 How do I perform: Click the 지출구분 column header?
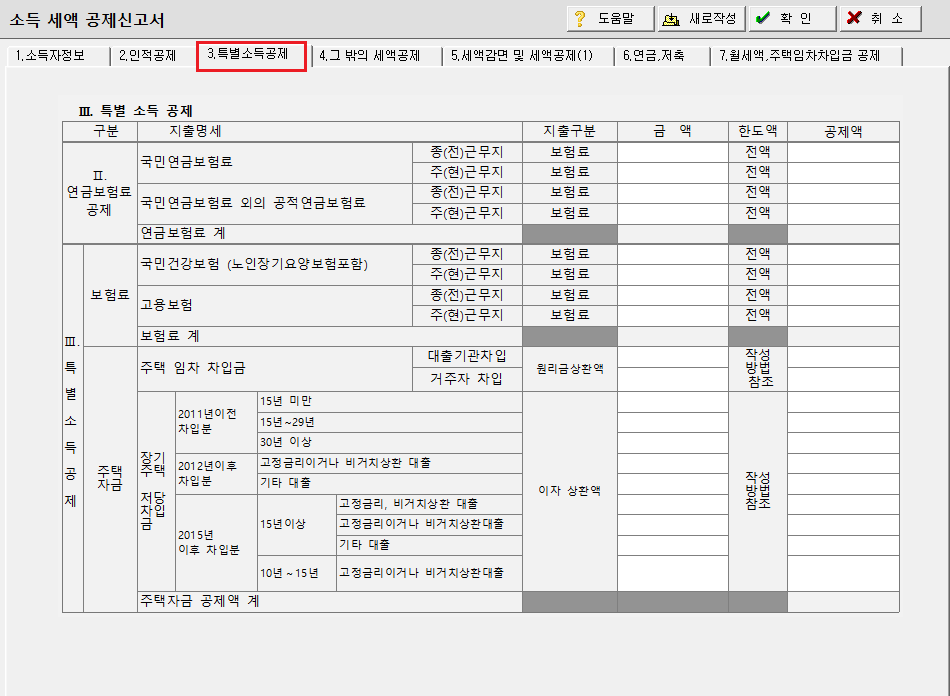pyautogui.click(x=570, y=131)
